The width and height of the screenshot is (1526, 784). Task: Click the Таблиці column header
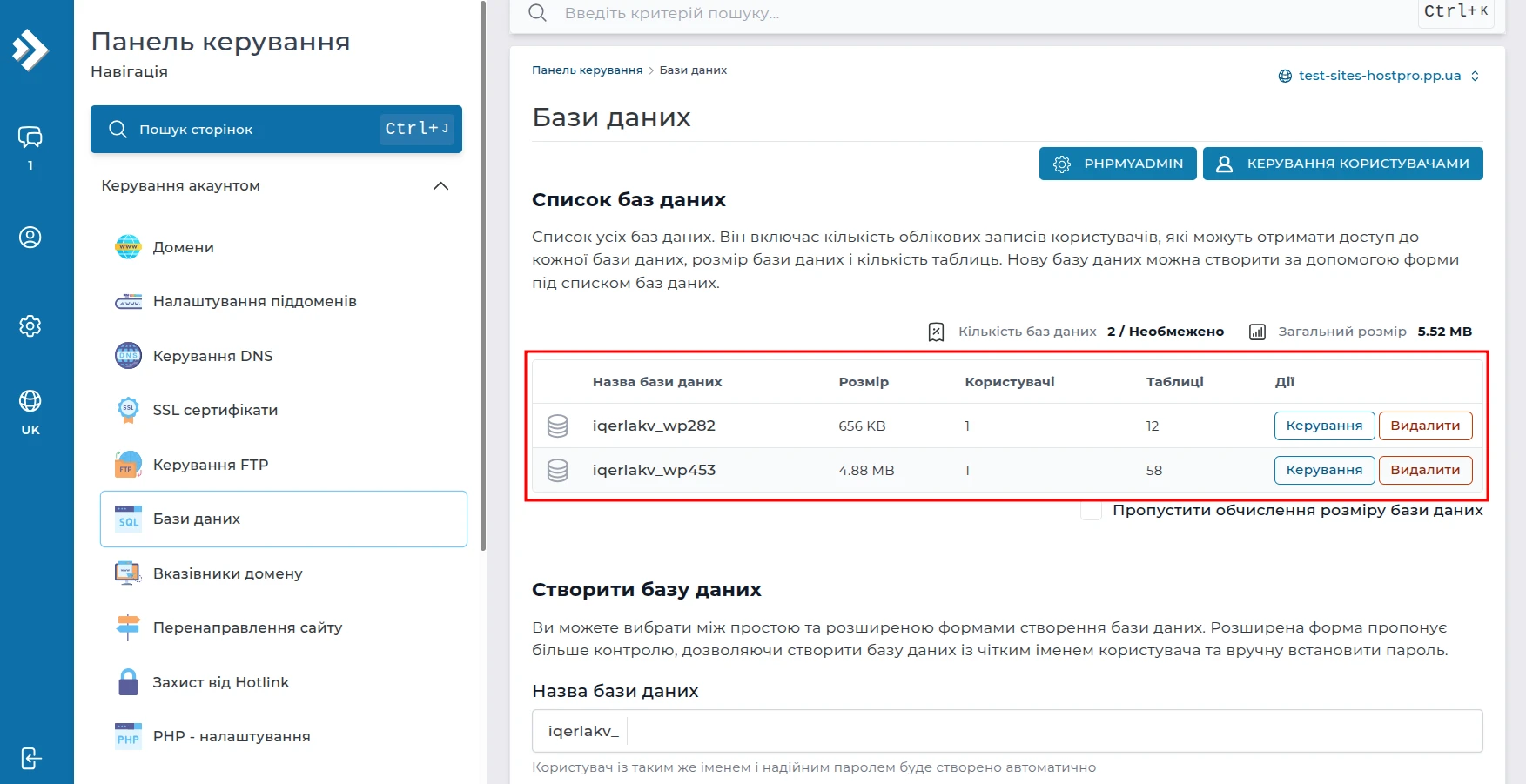[x=1175, y=382]
